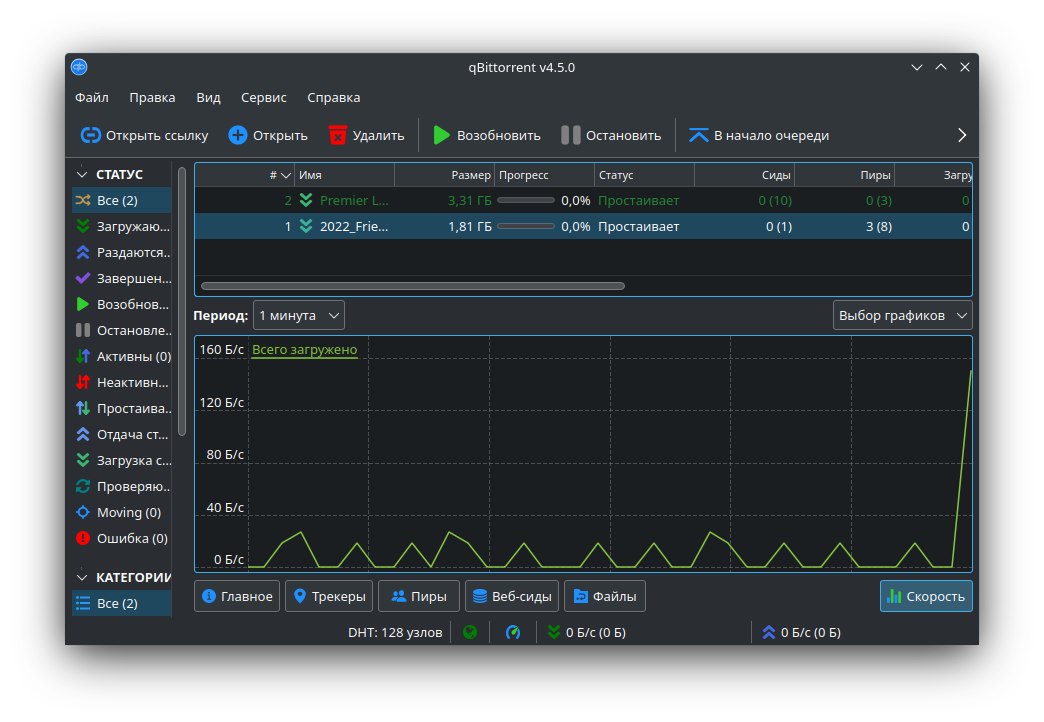Click the blue plus Open torrent icon
The height and width of the screenshot is (722, 1044).
point(238,135)
